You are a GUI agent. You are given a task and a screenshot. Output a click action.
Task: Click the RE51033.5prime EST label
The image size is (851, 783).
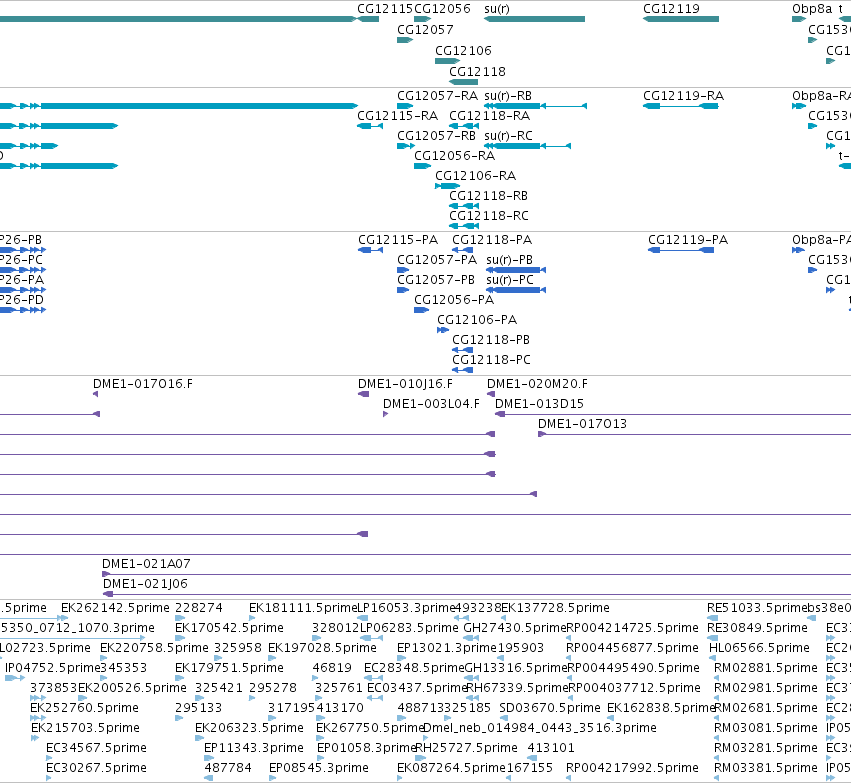click(x=757, y=608)
